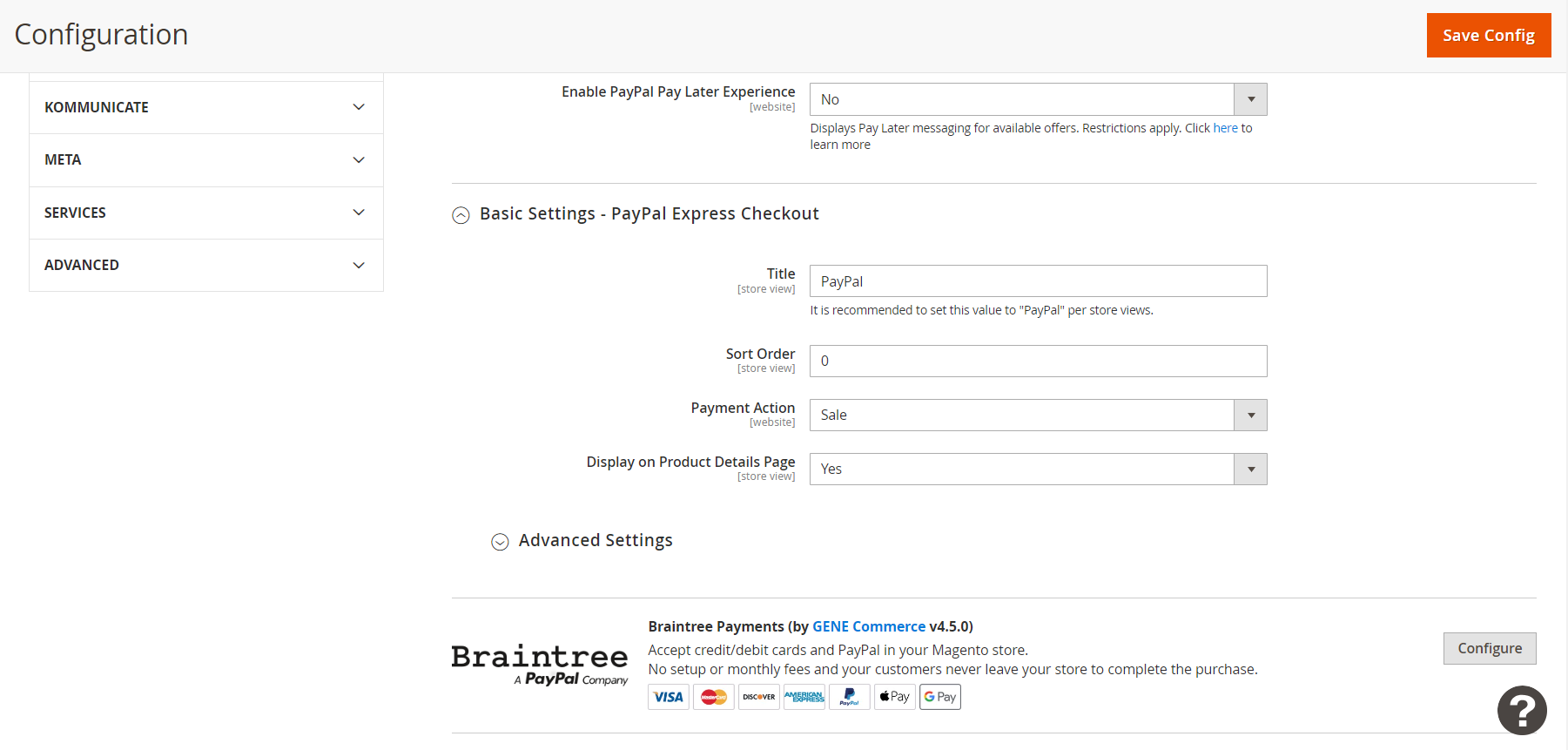Expand the KOMMUNICATE sidebar section
This screenshot has height=750, width=1568.
(206, 107)
